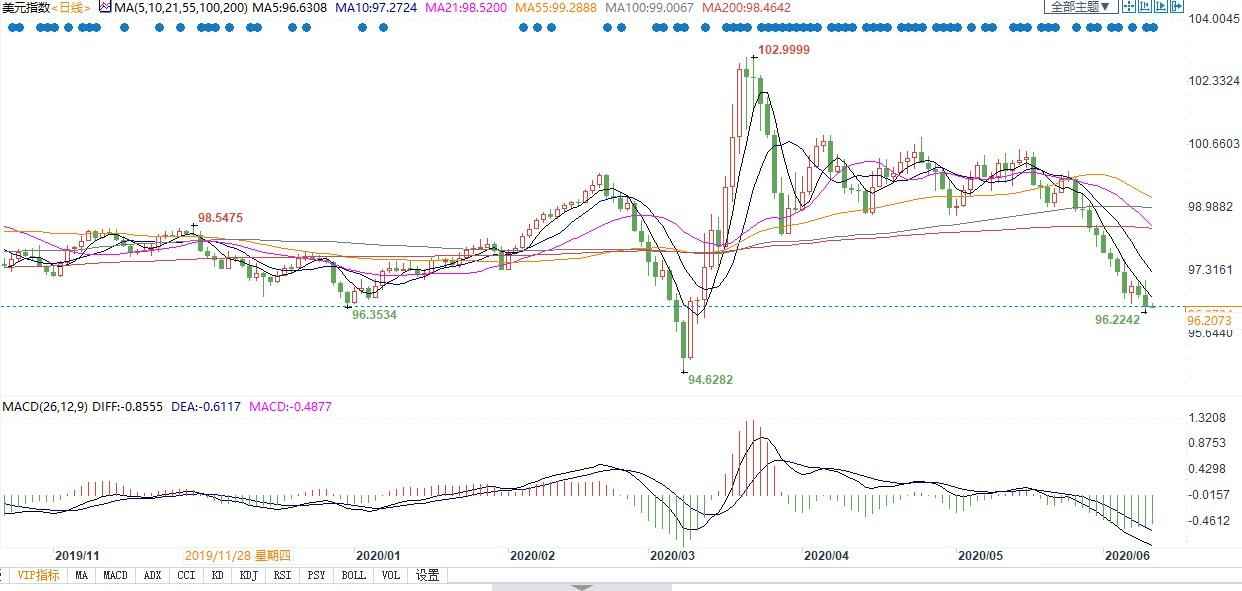Image resolution: width=1242 pixels, height=591 pixels.
Task: Click the playback arrow icon at top right
Action: (1160, 6)
